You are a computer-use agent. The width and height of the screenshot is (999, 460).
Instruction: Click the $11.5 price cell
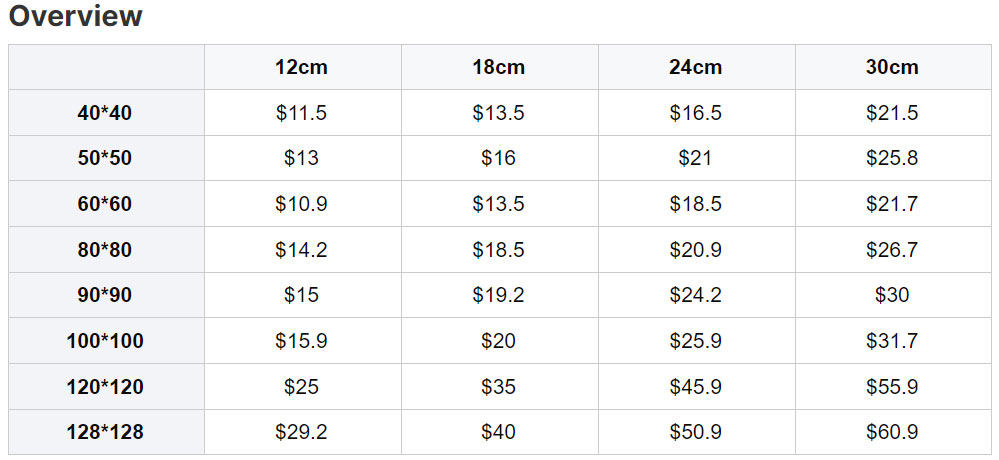pyautogui.click(x=302, y=113)
